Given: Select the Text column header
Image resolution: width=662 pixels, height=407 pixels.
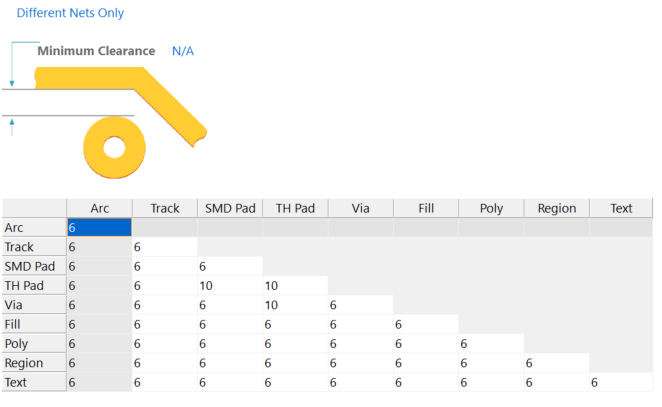Looking at the screenshot, I should coord(621,208).
